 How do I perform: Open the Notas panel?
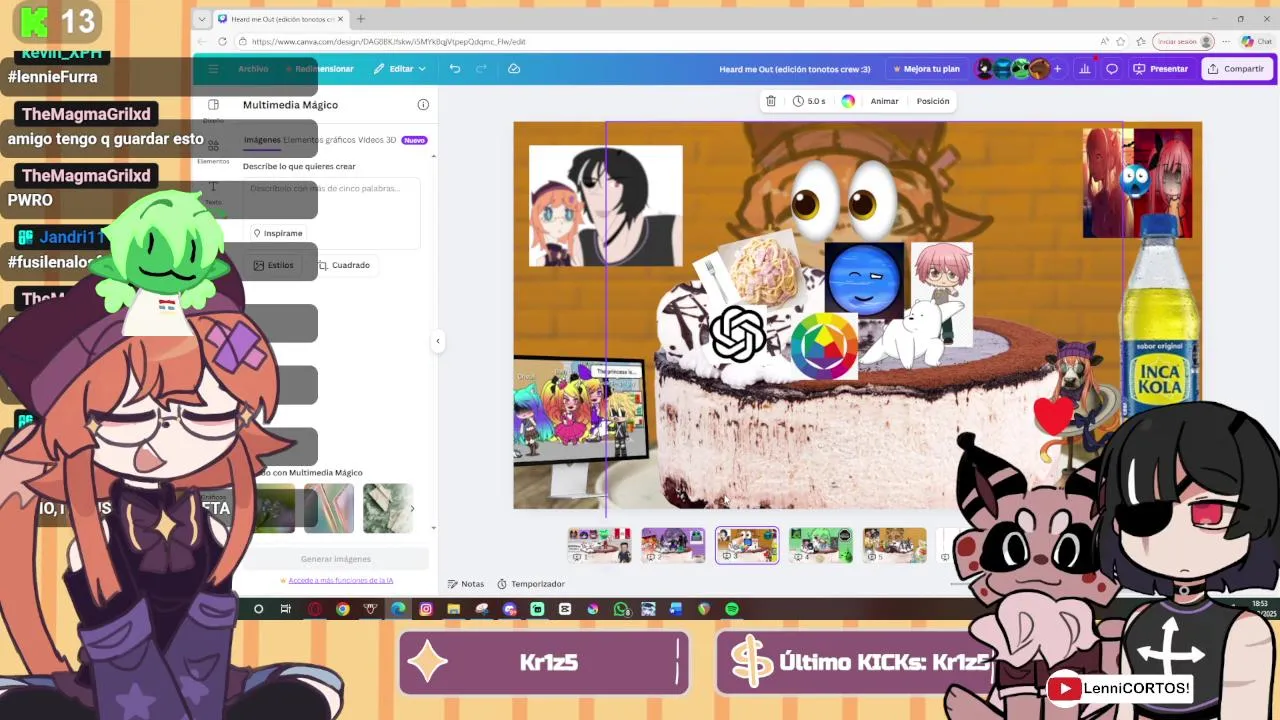tap(466, 584)
